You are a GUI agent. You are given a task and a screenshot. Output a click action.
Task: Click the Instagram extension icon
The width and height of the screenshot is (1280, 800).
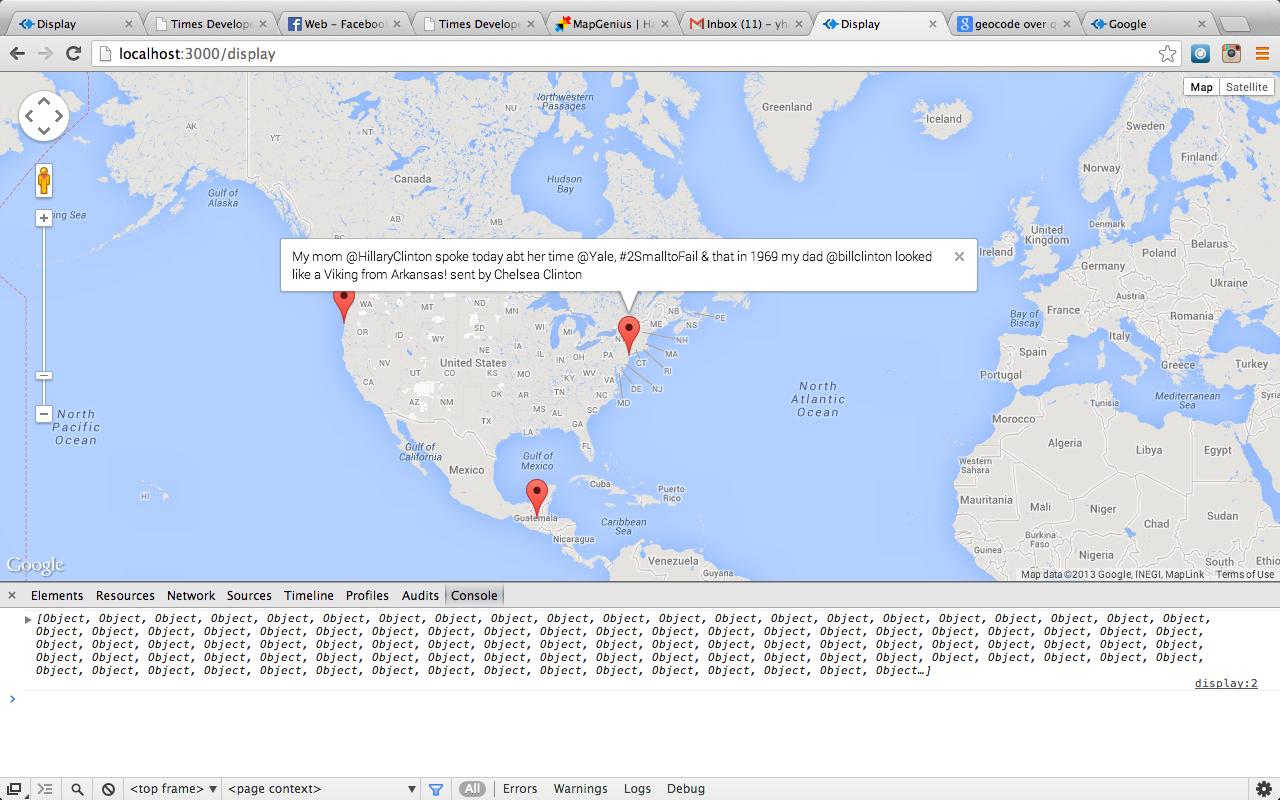[1231, 54]
